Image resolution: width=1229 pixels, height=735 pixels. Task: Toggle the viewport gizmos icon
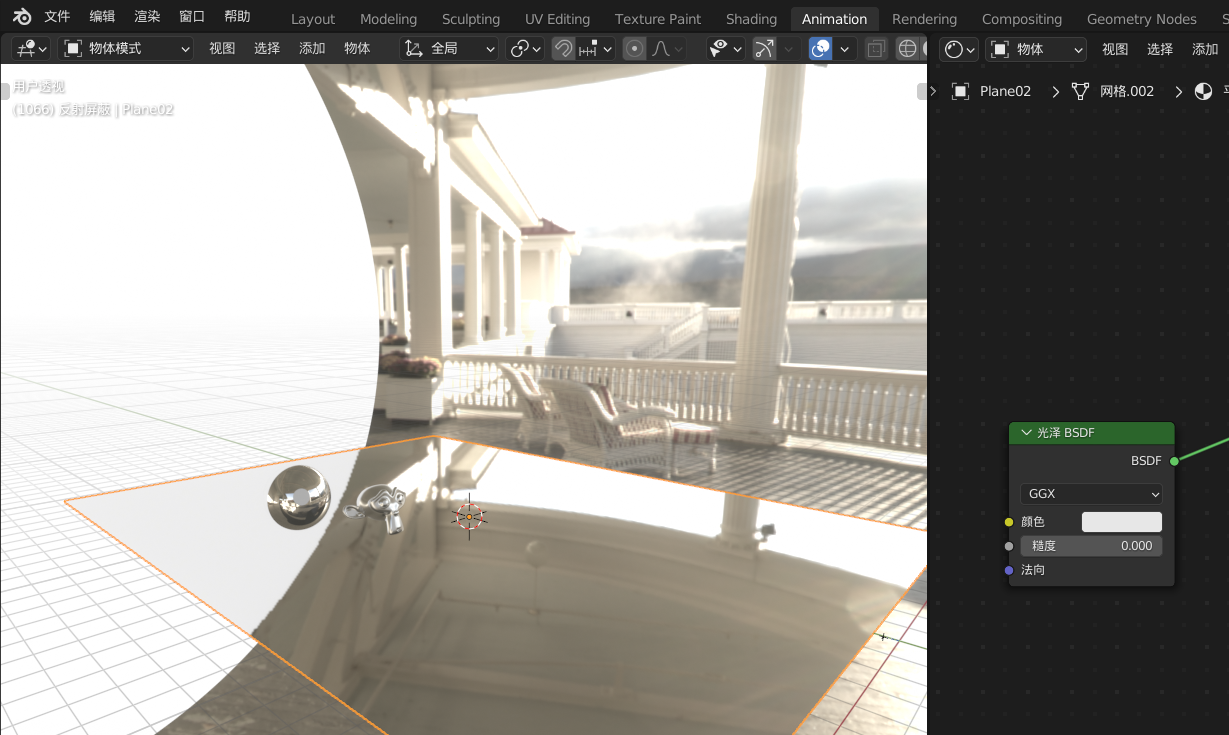[x=764, y=48]
